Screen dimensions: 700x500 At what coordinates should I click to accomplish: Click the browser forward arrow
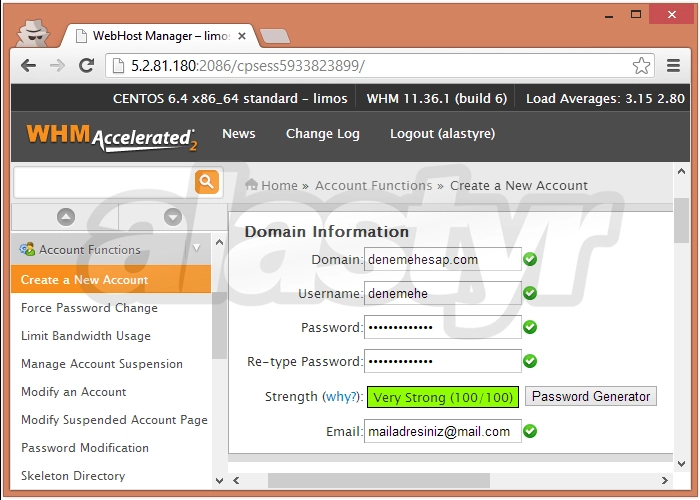pyautogui.click(x=57, y=66)
